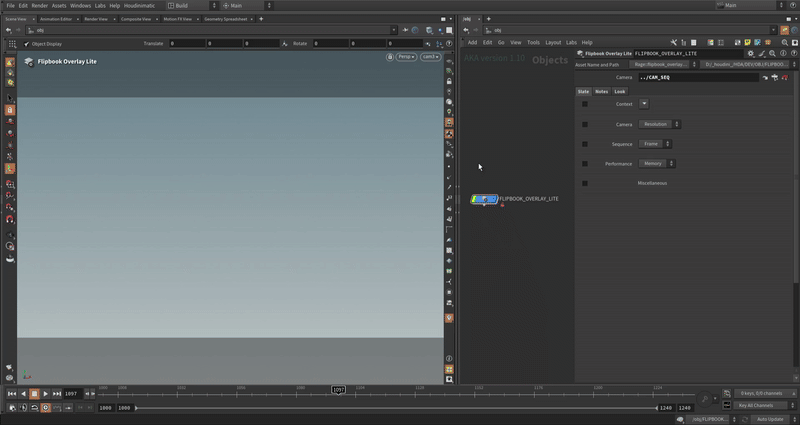Click the parameter pane search icon
The height and width of the screenshot is (425, 800).
(x=772, y=53)
